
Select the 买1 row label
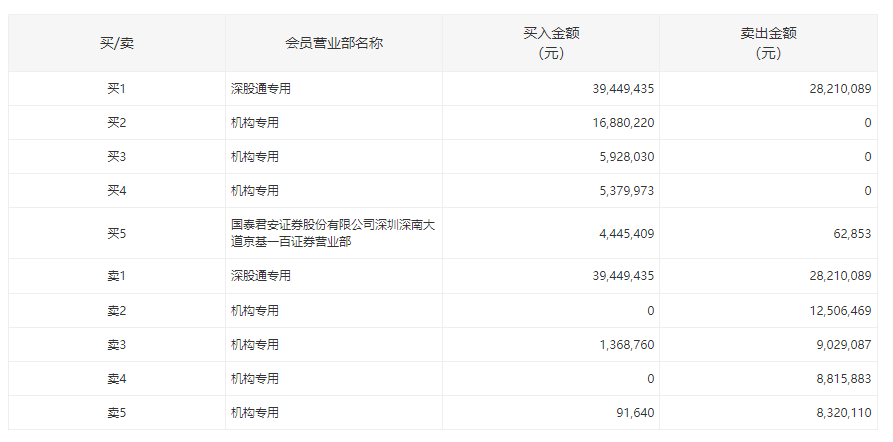pyautogui.click(x=117, y=89)
